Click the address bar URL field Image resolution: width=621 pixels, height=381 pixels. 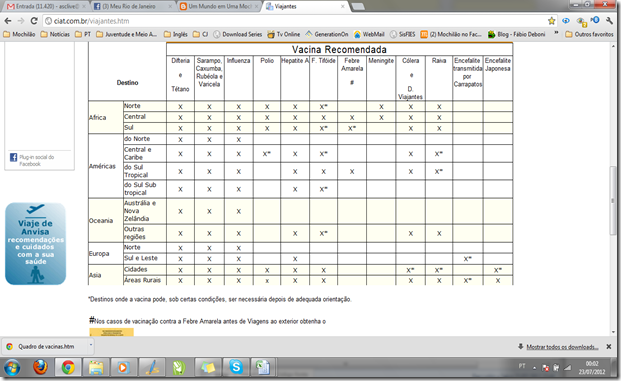point(294,21)
